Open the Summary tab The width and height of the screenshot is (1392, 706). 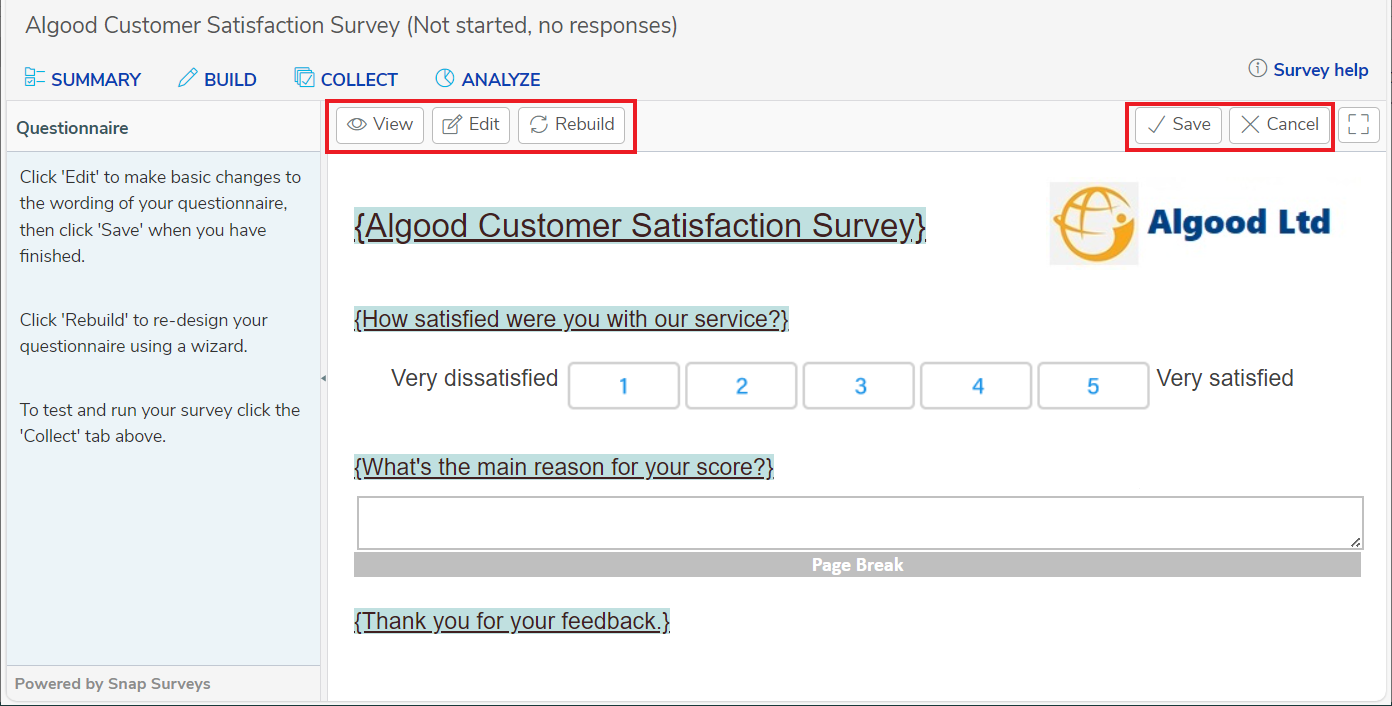tap(83, 80)
